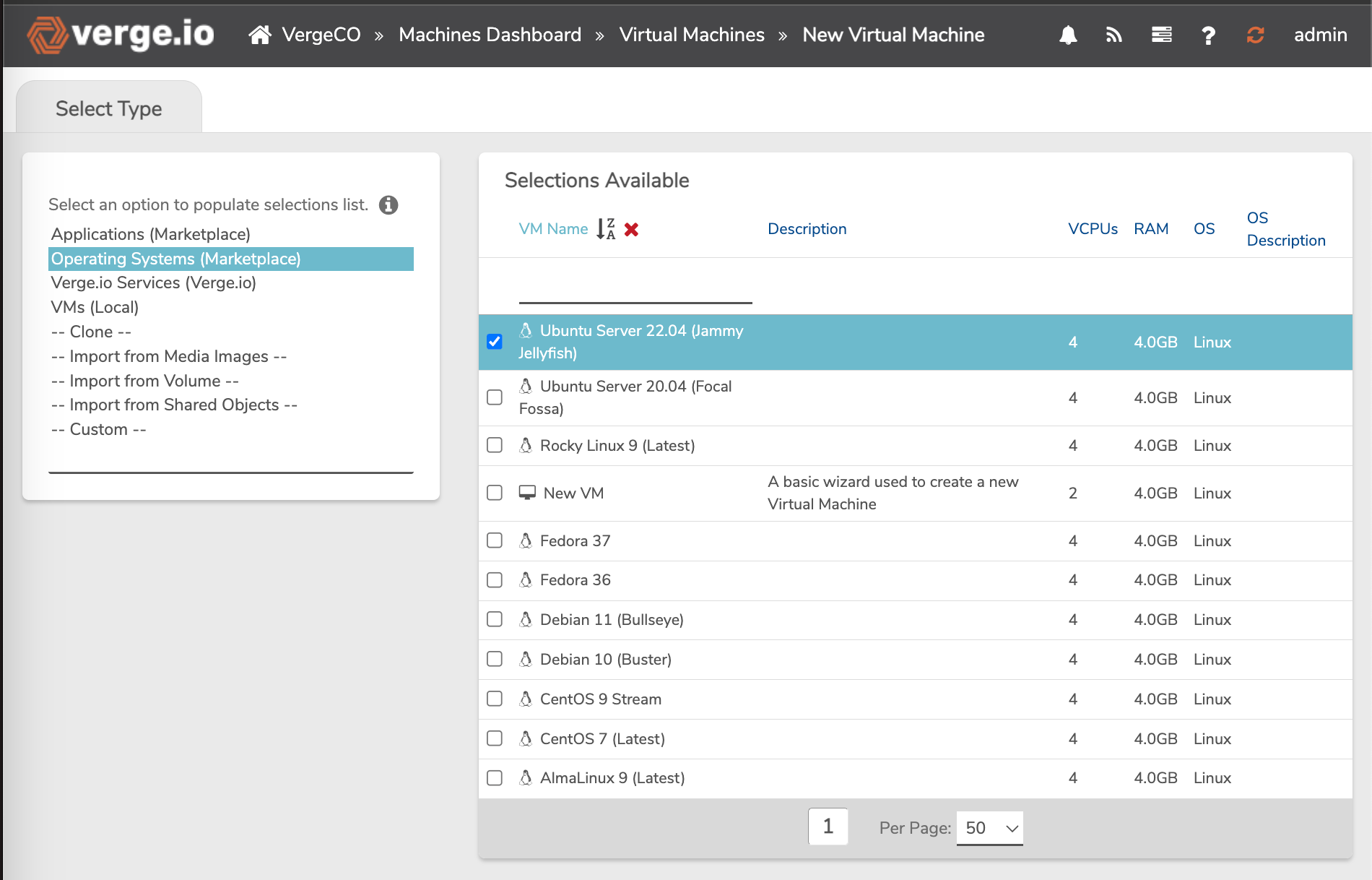Click the verge.io logo
1372x880 pixels.
click(x=121, y=35)
